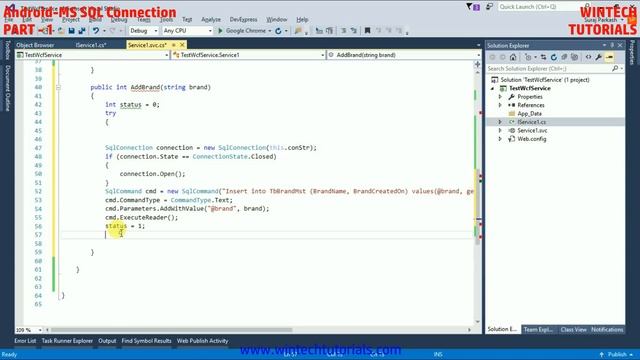Open the Help menu

[x=302, y=20]
